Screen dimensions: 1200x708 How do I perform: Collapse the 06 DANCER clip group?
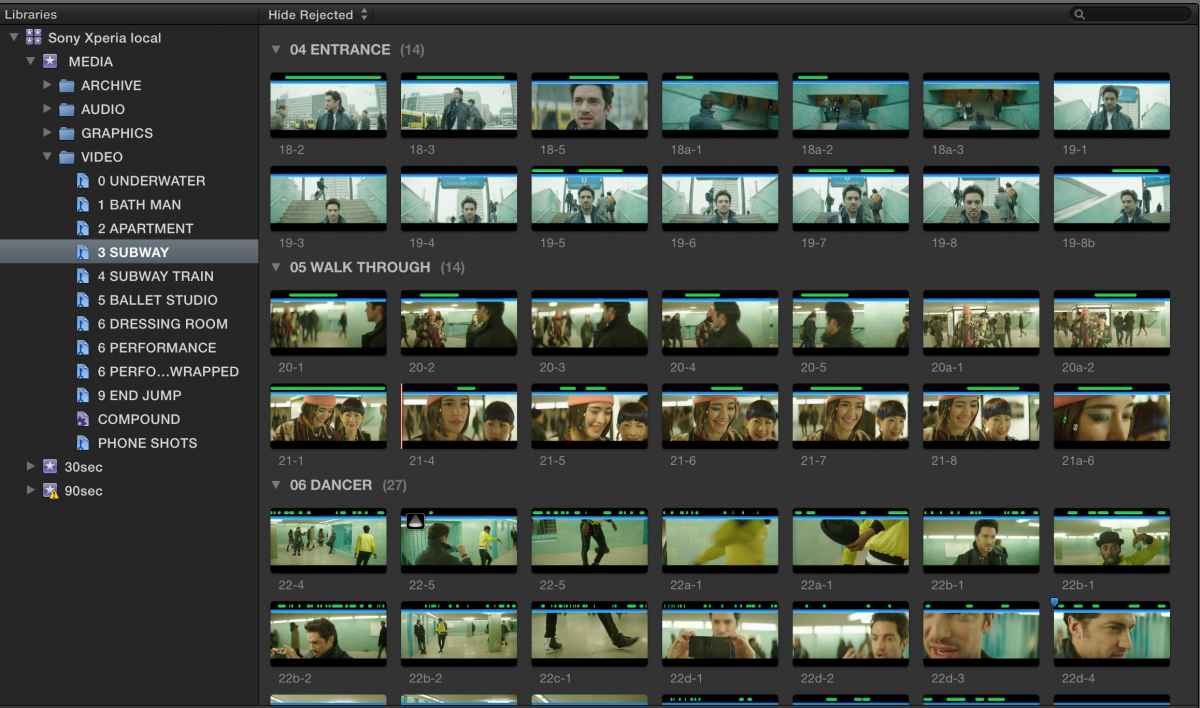tap(277, 485)
